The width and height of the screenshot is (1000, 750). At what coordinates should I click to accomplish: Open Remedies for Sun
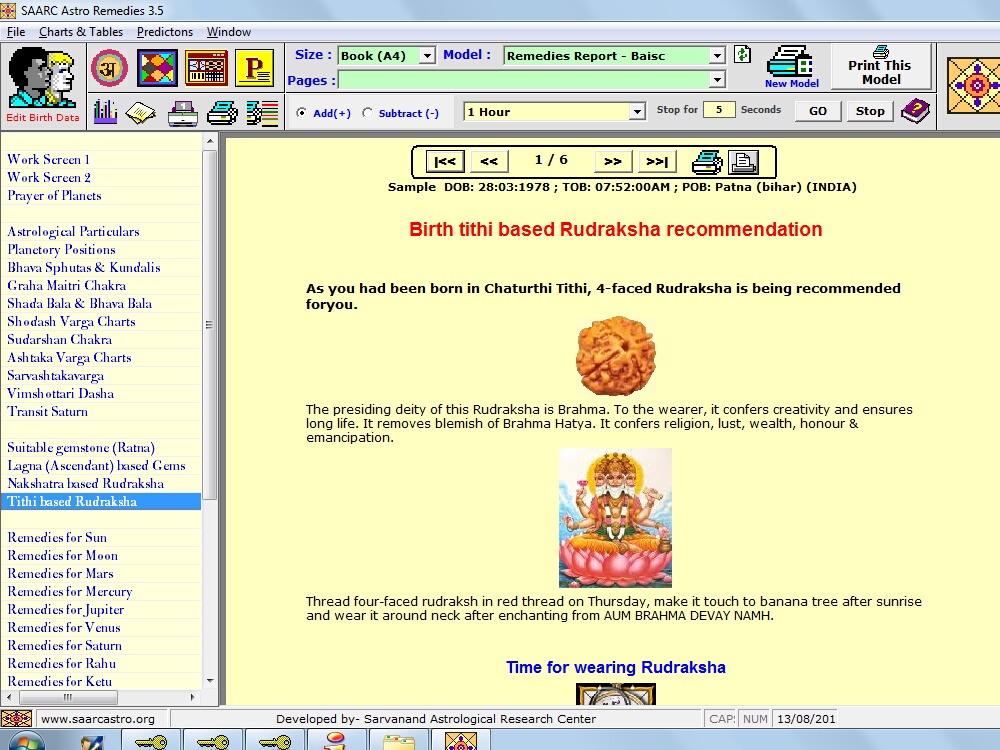(x=57, y=538)
